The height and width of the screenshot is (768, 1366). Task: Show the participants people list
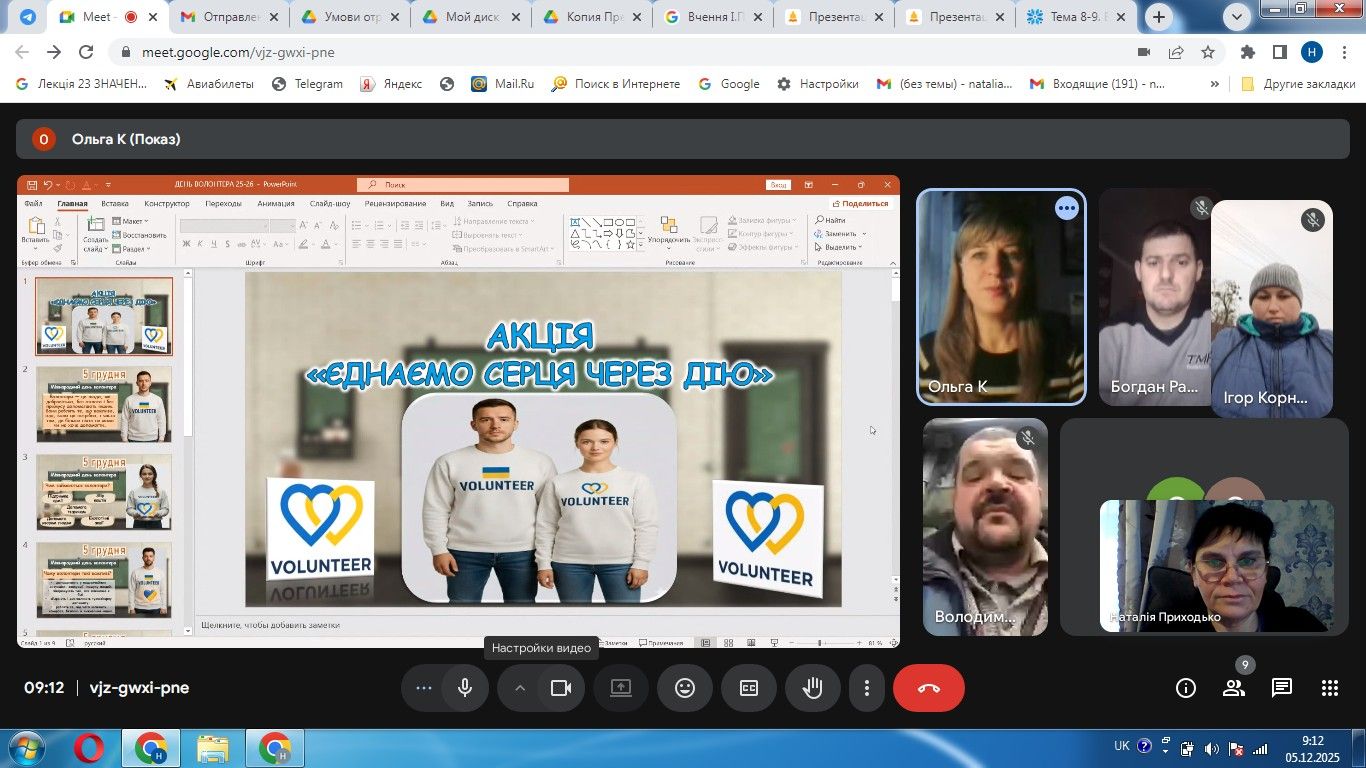pos(1234,688)
